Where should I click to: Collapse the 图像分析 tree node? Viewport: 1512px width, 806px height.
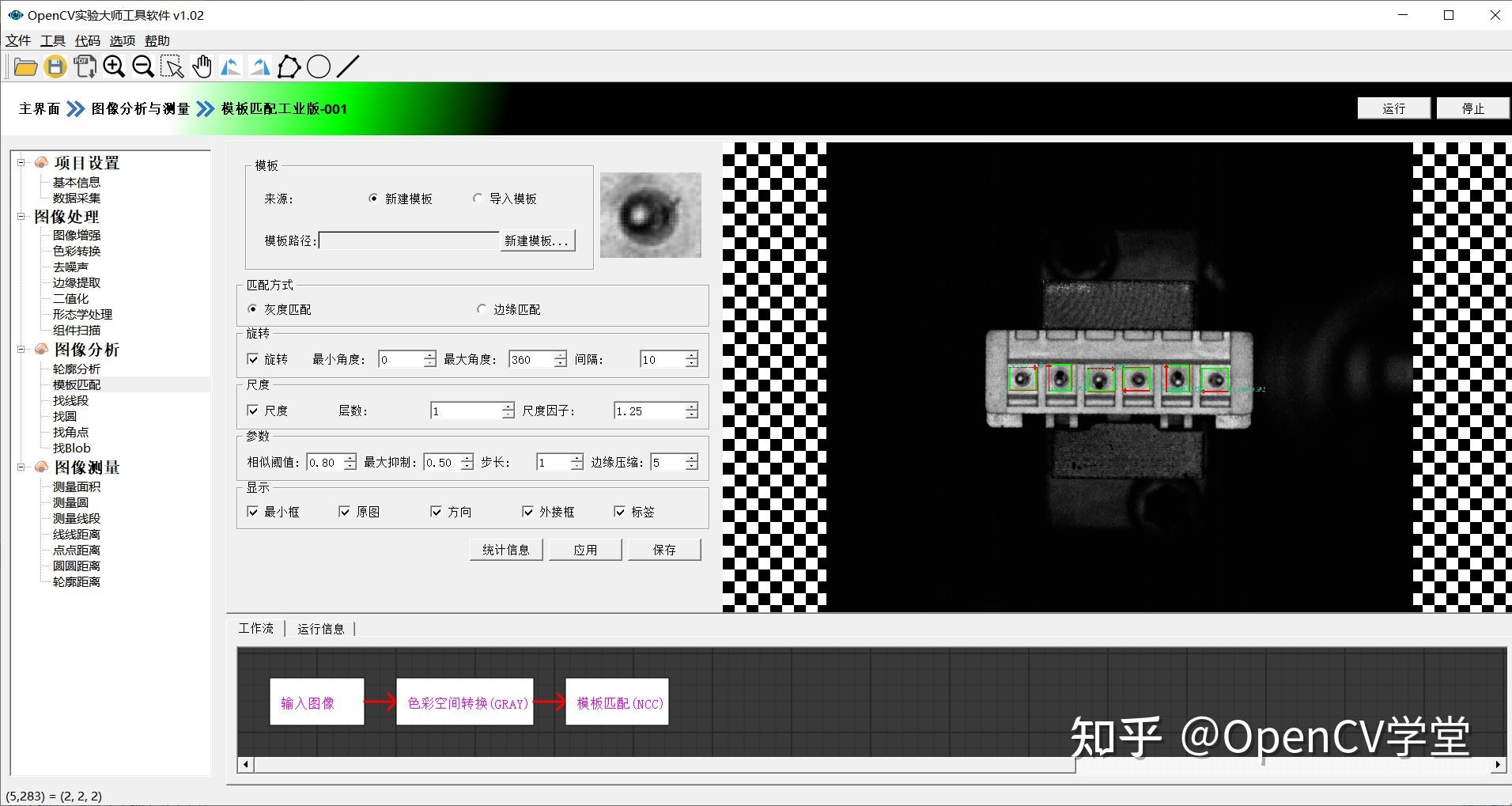point(20,349)
